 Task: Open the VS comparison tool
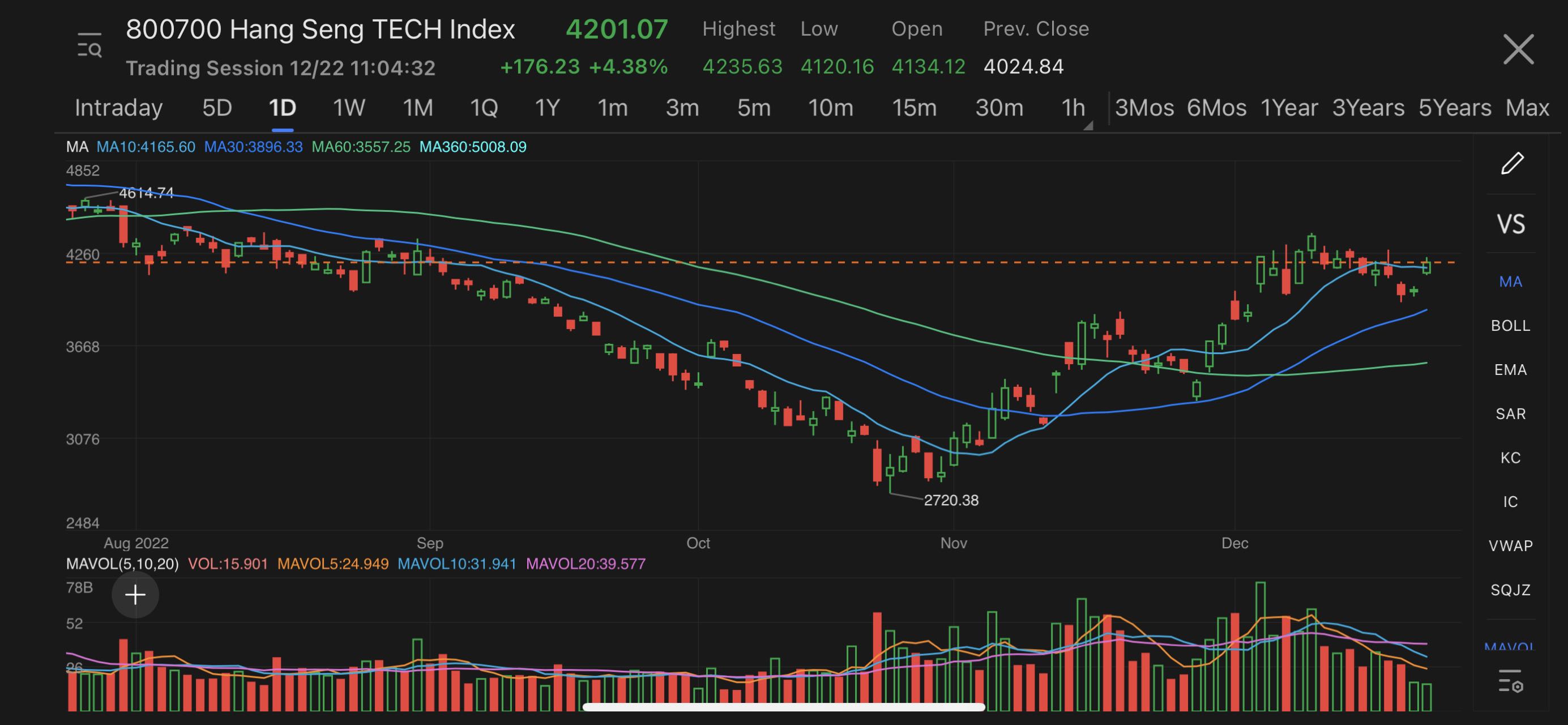pos(1510,224)
